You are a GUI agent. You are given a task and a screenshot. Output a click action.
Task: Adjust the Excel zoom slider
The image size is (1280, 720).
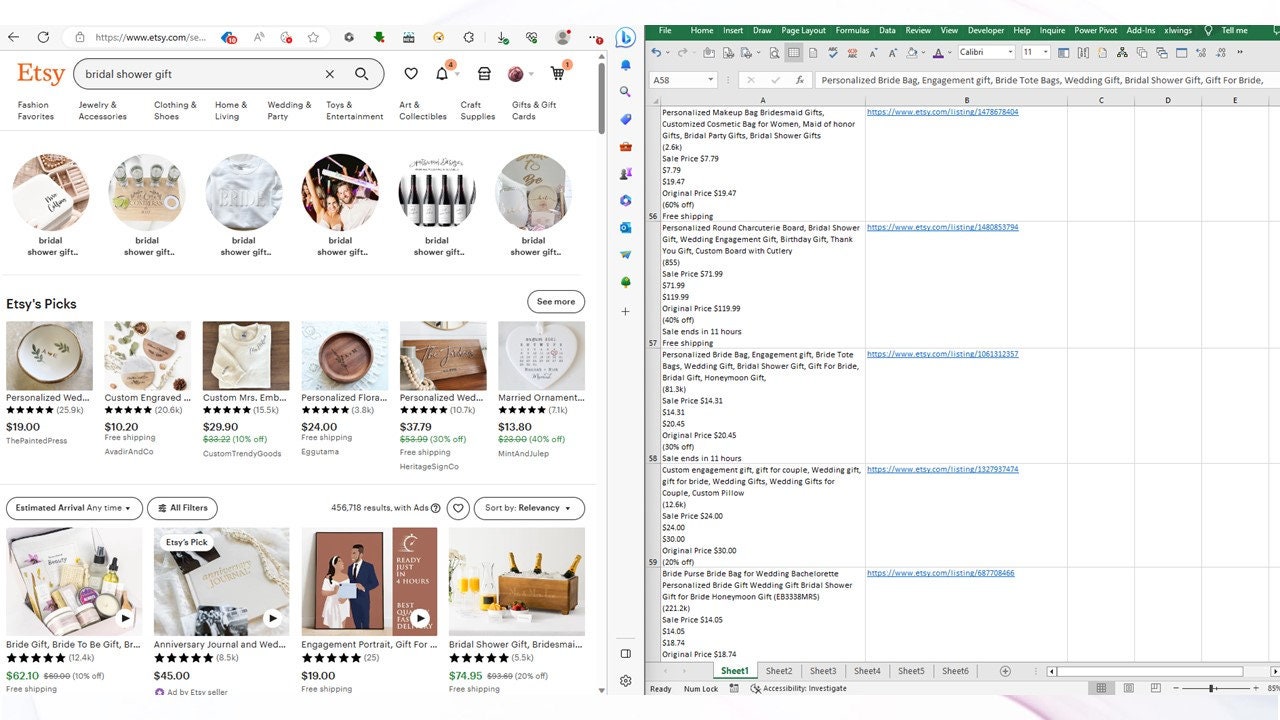1212,688
